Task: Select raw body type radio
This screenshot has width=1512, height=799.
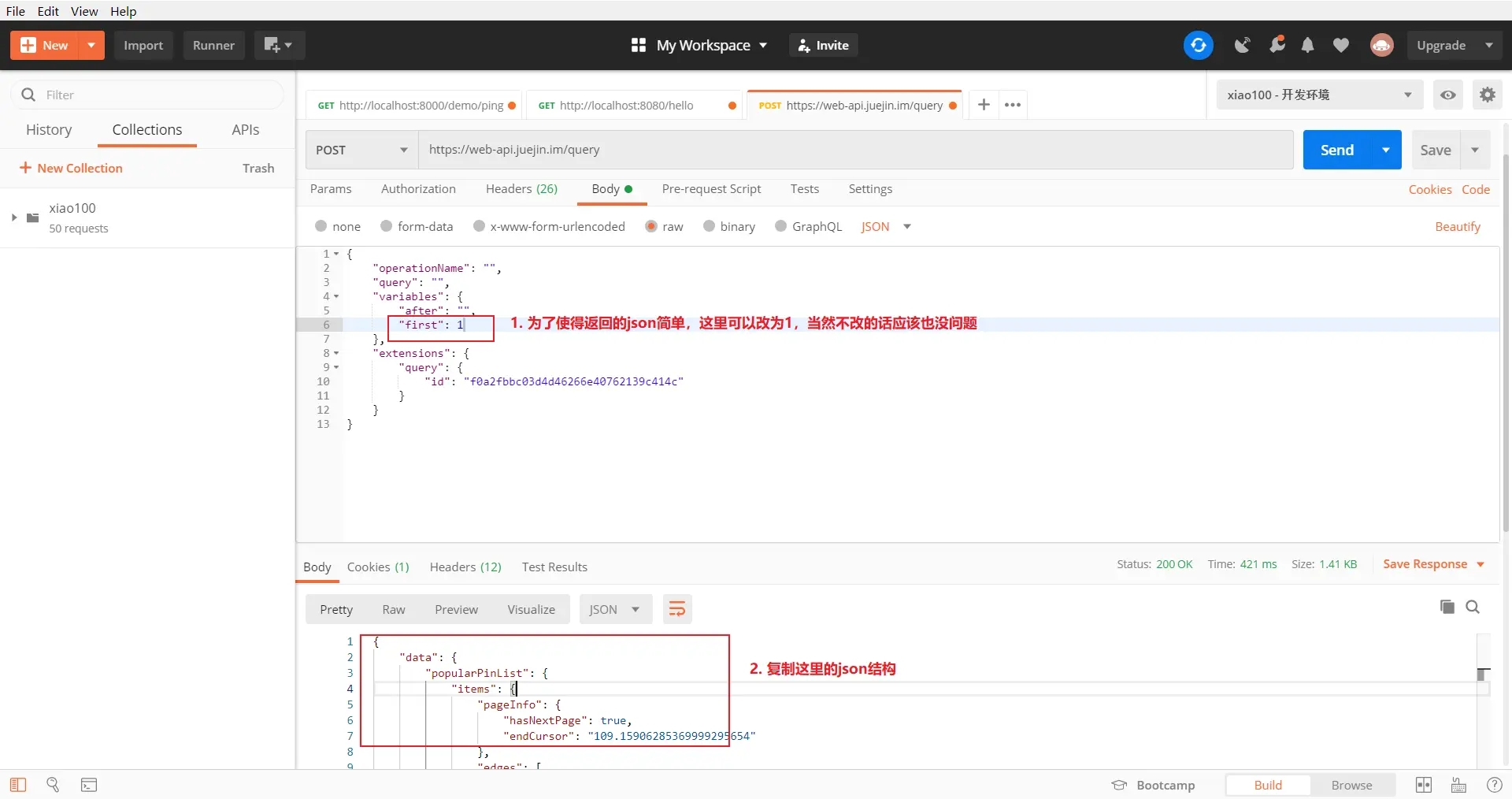Action: [651, 226]
